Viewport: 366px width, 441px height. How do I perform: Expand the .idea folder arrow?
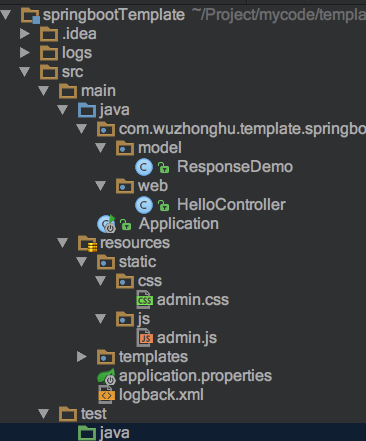(x=25, y=34)
